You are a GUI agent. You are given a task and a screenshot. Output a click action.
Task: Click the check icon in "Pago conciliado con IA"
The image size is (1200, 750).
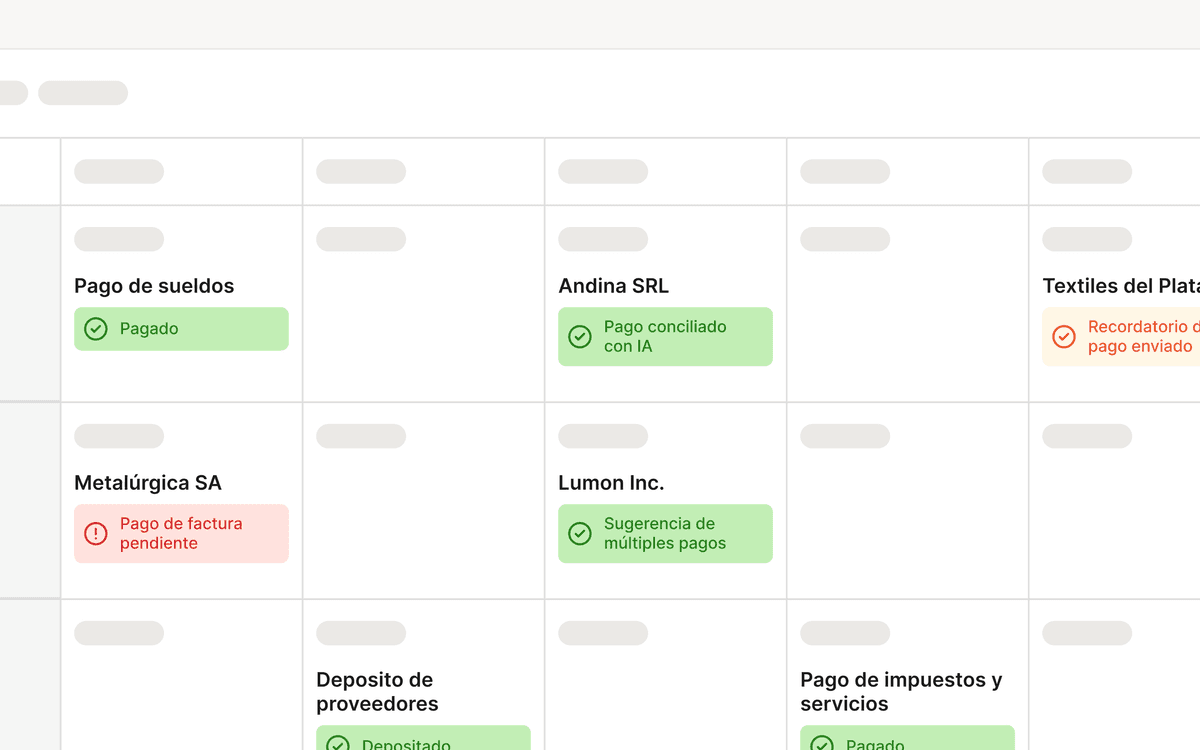pyautogui.click(x=580, y=337)
